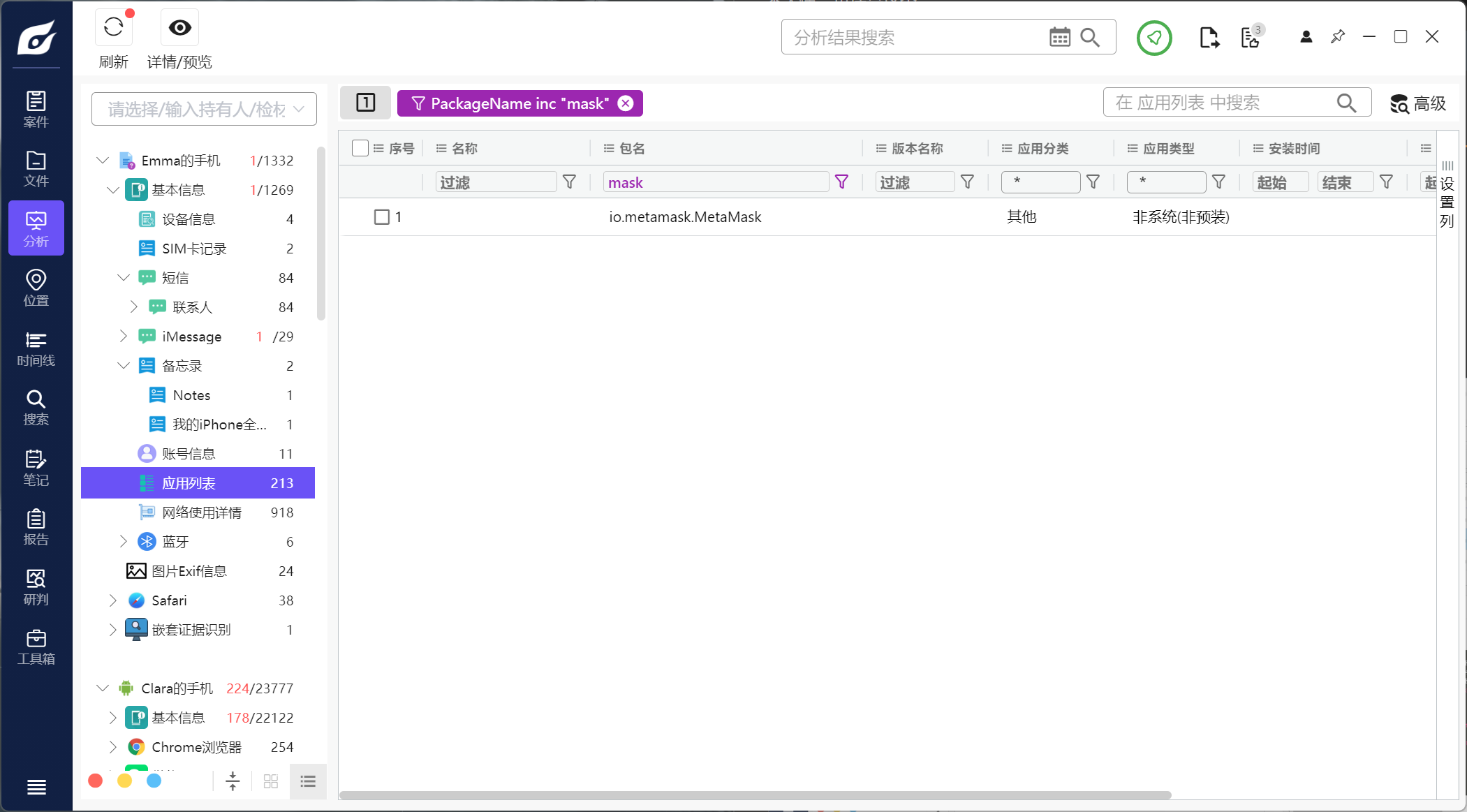Open the 位置 location sidebar icon
Image resolution: width=1467 pixels, height=812 pixels.
pos(36,288)
